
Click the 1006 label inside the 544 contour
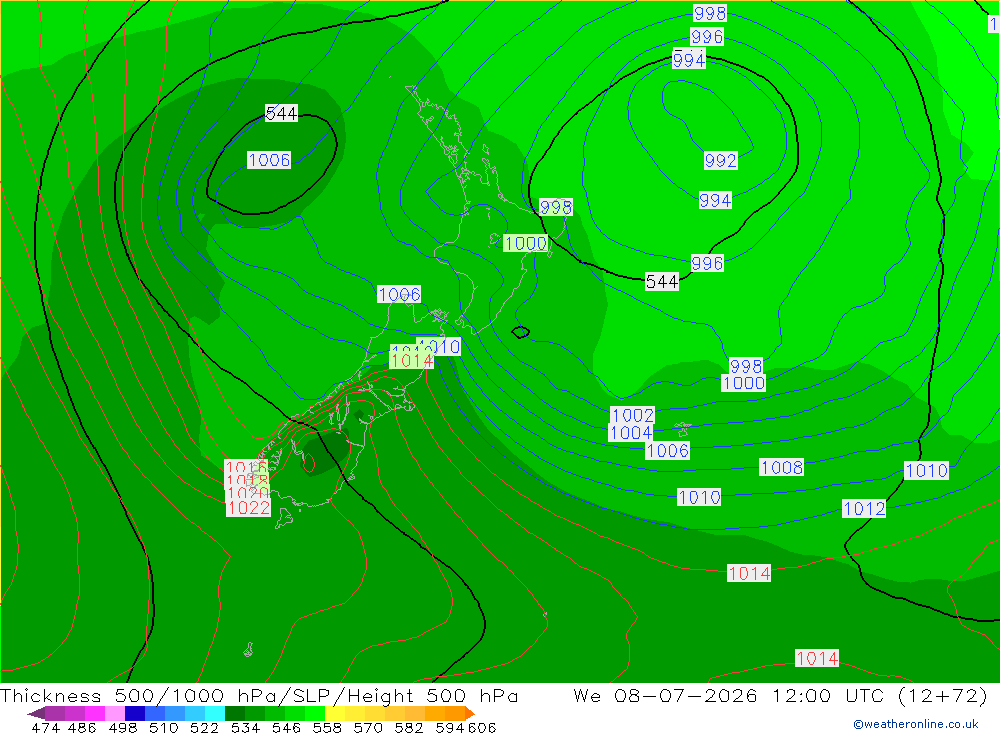269,160
